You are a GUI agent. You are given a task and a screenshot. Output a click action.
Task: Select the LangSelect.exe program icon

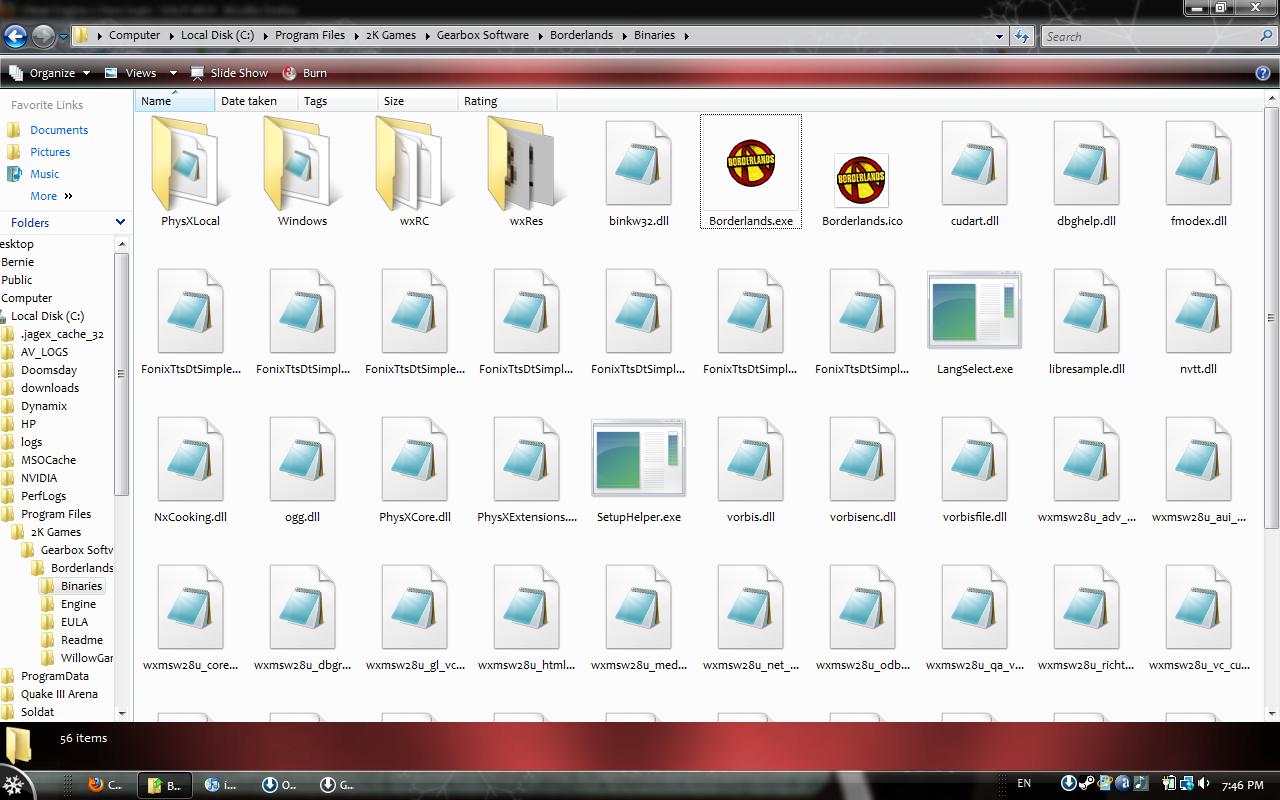pos(974,310)
